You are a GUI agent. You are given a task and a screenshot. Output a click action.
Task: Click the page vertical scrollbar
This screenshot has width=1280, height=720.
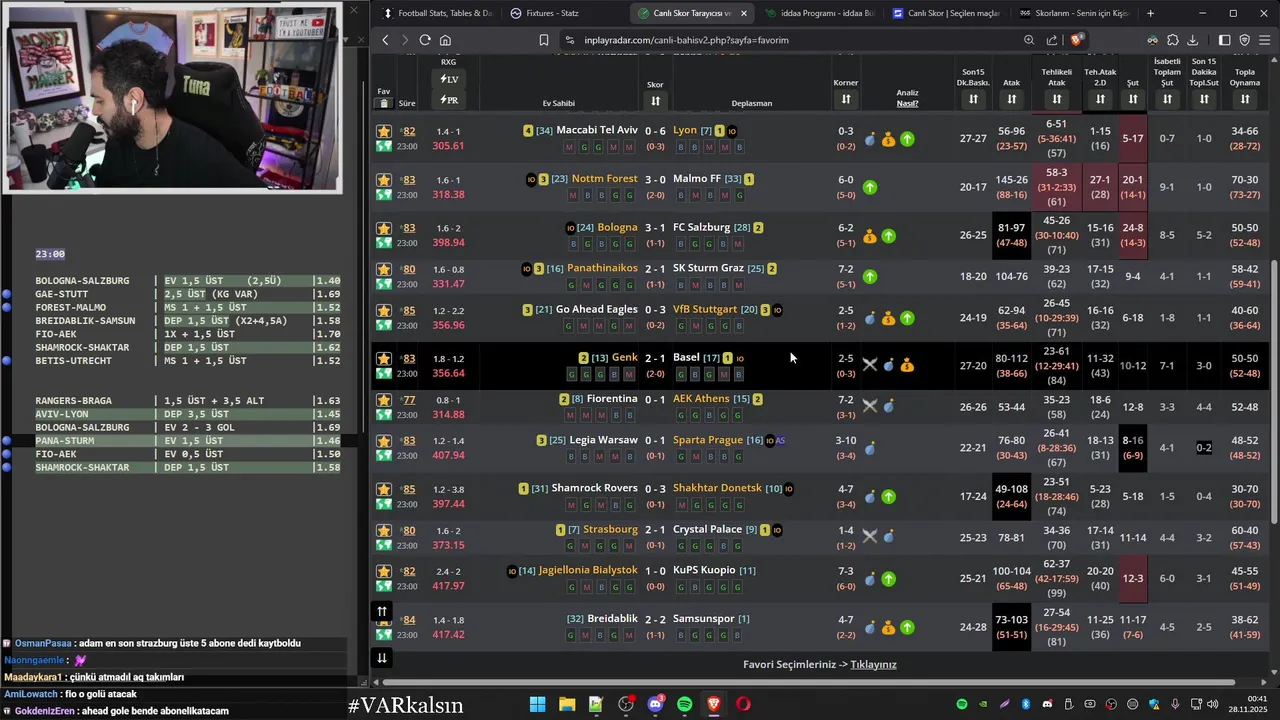click(x=1274, y=390)
